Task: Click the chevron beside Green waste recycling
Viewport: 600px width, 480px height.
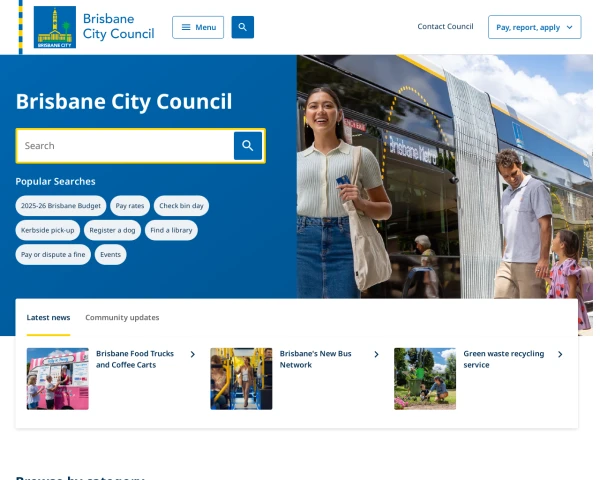Action: [560, 354]
